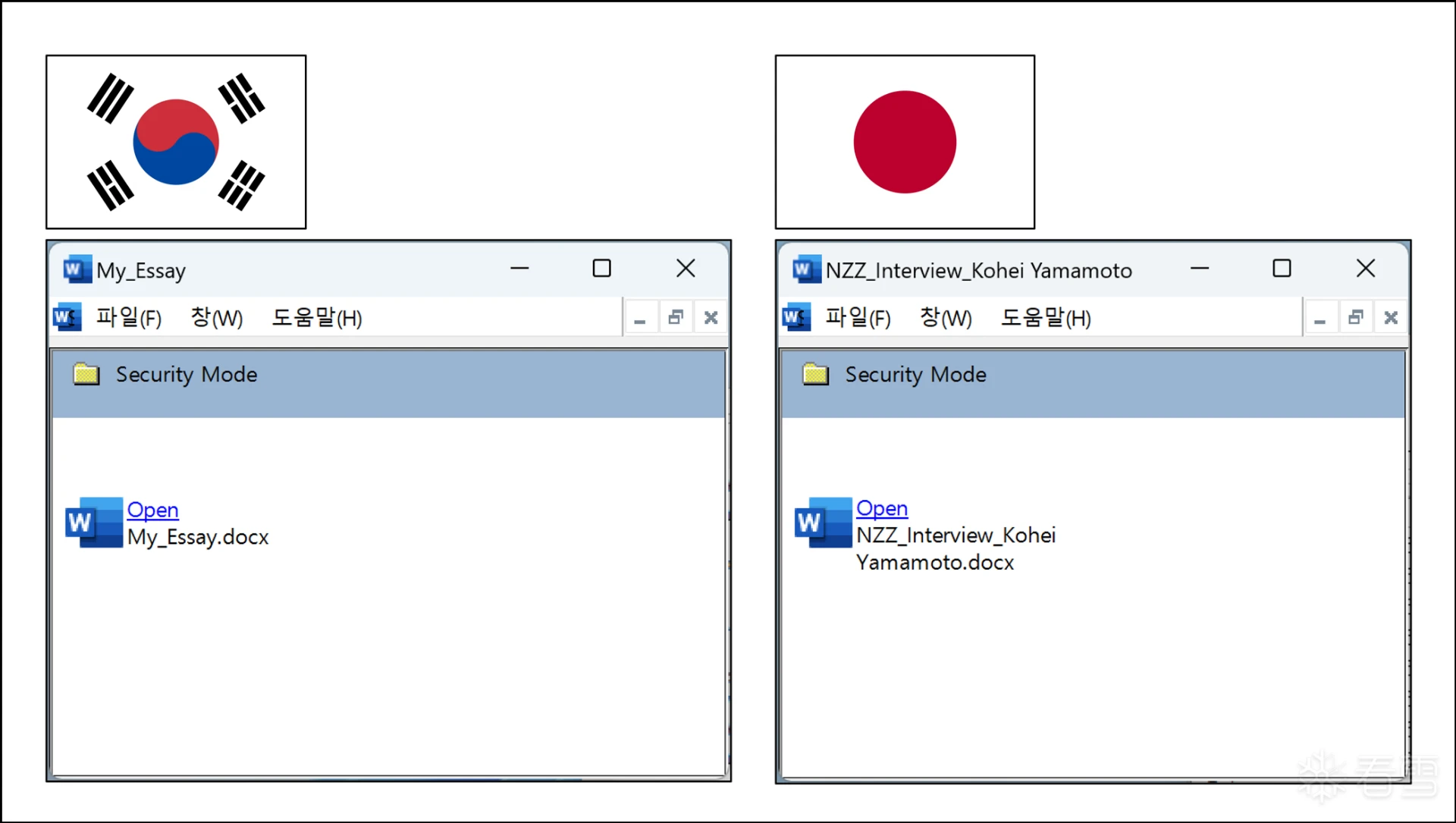Viewport: 1456px width, 823px height.
Task: Click Word document icon beside NZZ_Interview_Kohei Yamamoto.docx
Action: [824, 523]
